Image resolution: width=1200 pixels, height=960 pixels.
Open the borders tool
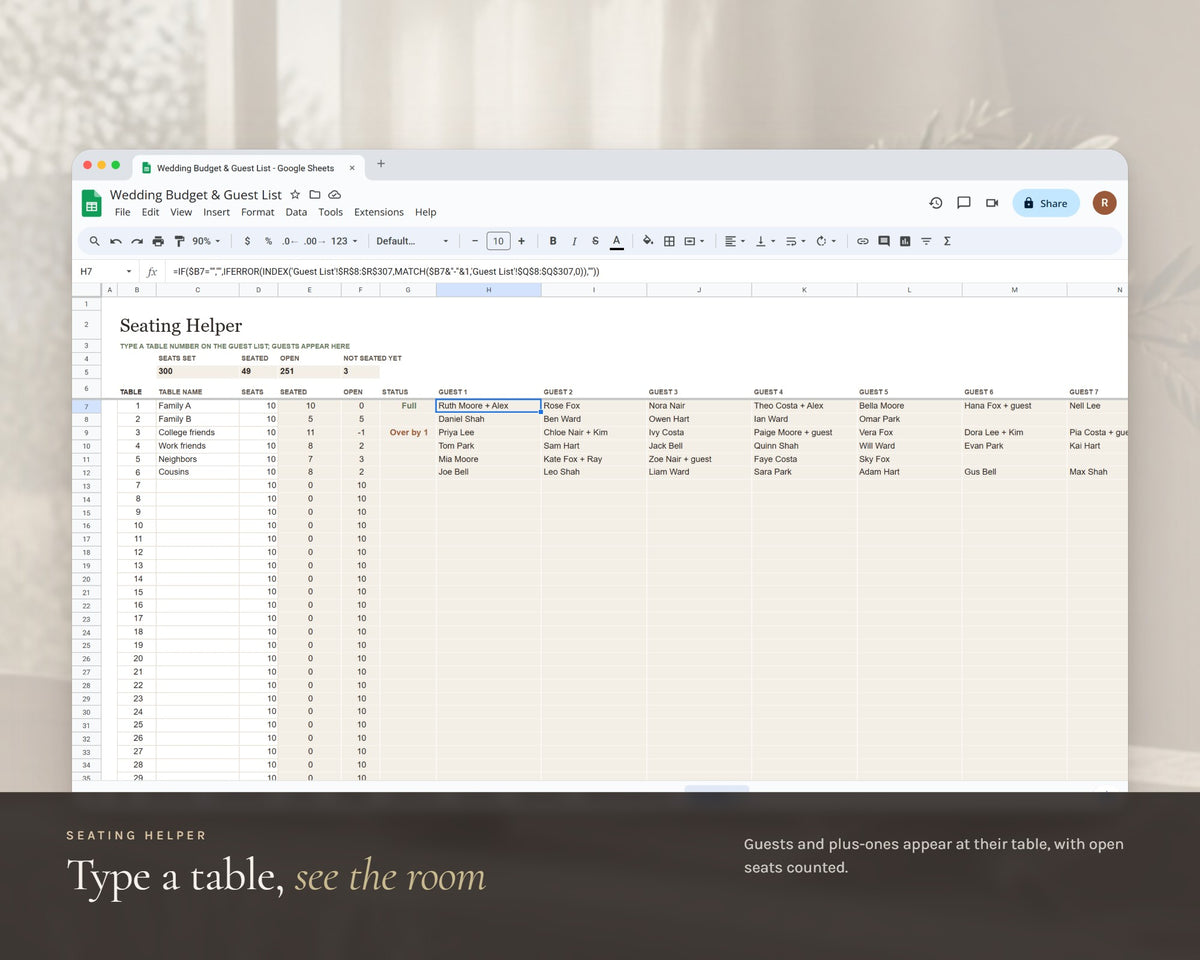tap(669, 241)
